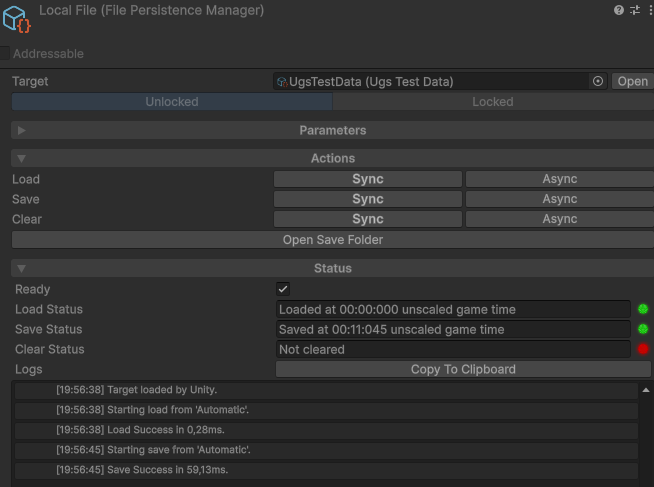Open the component kebab menu icon

pyautogui.click(x=651, y=10)
